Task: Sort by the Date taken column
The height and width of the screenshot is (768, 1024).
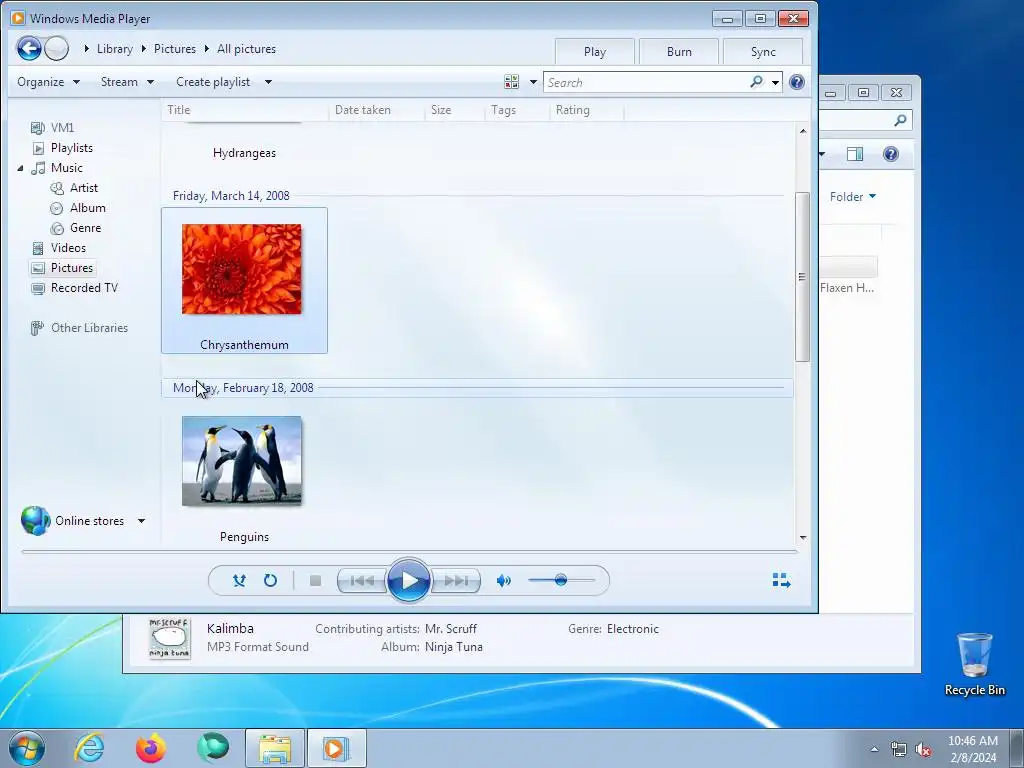Action: [x=377, y=110]
